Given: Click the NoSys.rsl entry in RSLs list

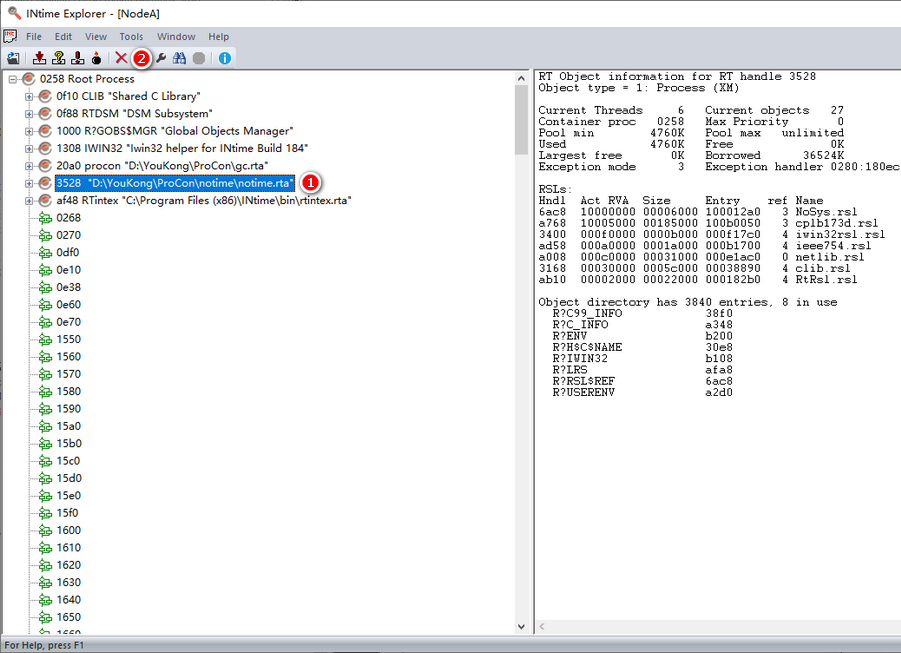Looking at the screenshot, I should click(x=826, y=212).
